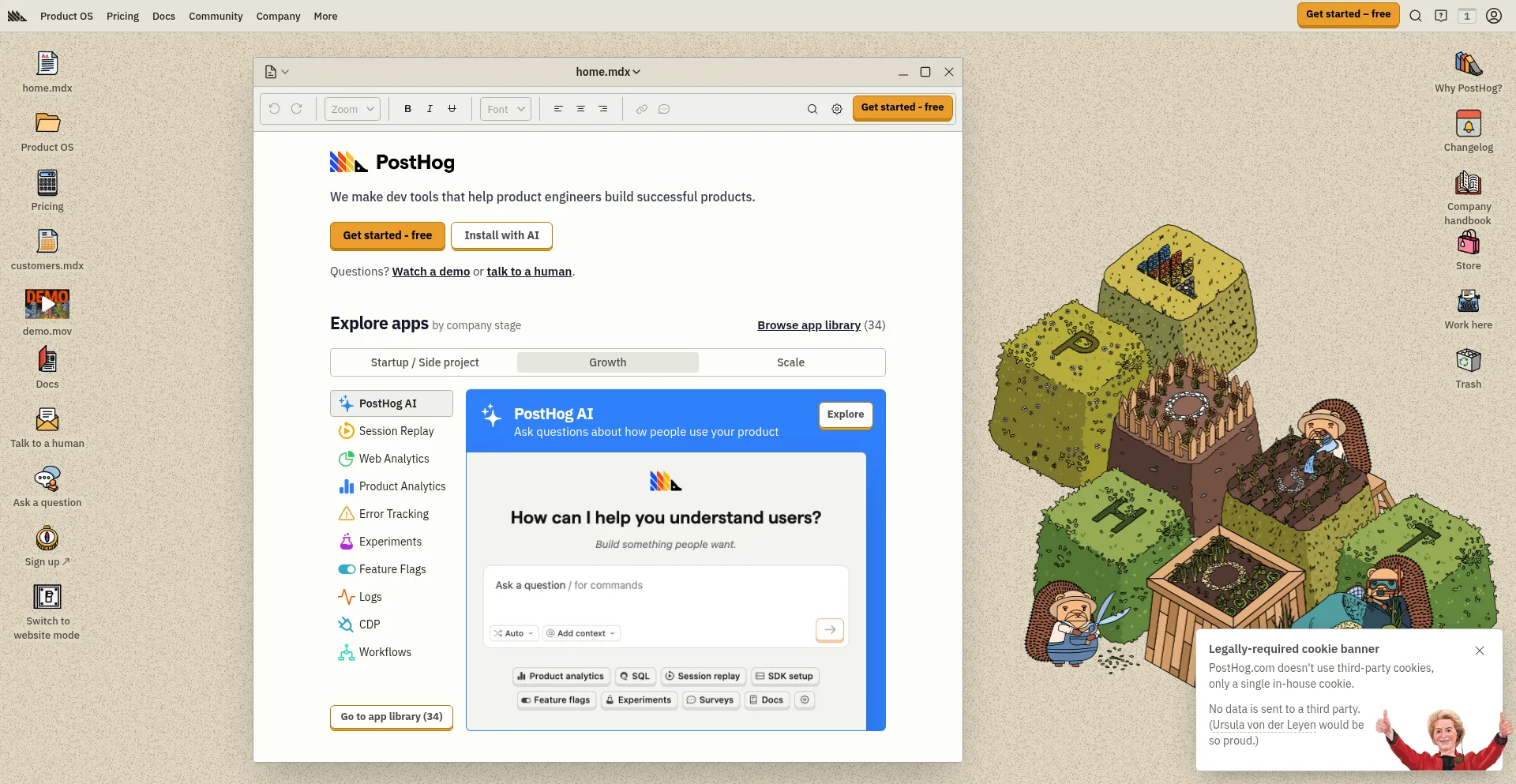Align text center

point(580,109)
